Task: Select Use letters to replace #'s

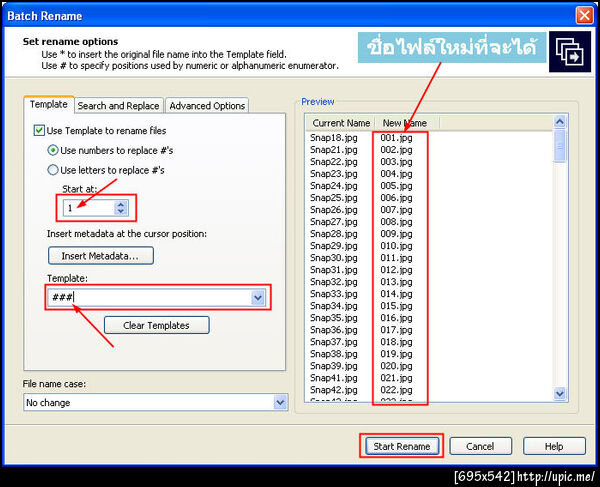Action: point(53,170)
